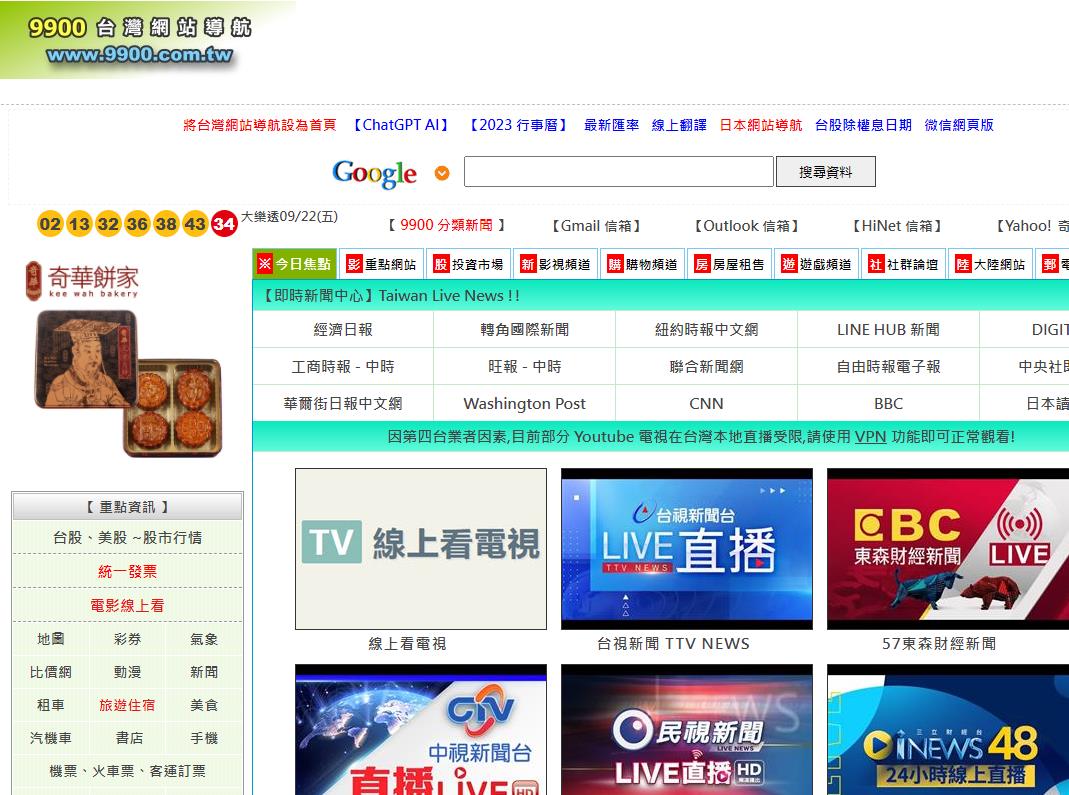Open LINE HUB 新聞 link
Screen dimensions: 1069x795
click(x=888, y=330)
